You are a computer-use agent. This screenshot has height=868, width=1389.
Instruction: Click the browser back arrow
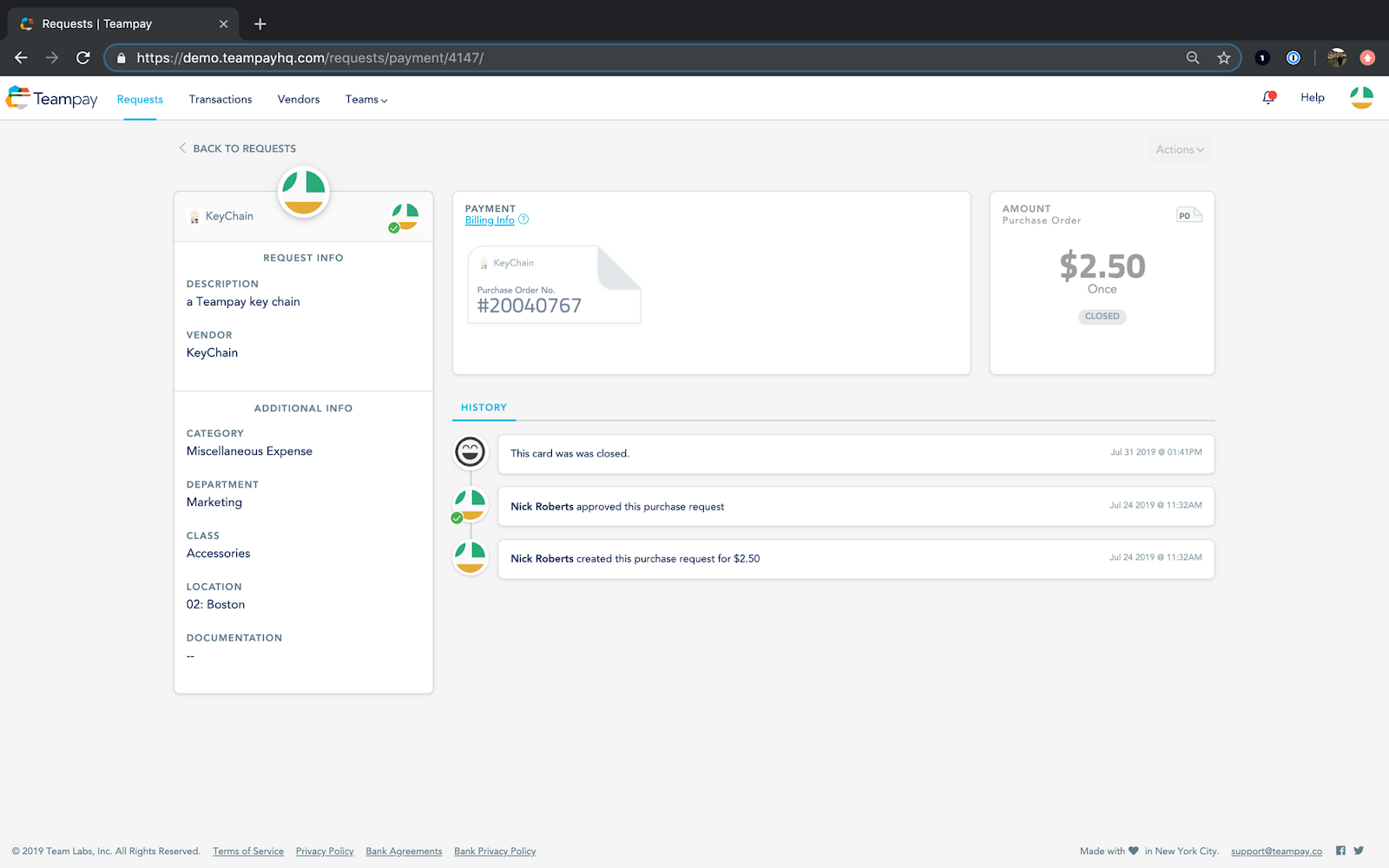21,58
